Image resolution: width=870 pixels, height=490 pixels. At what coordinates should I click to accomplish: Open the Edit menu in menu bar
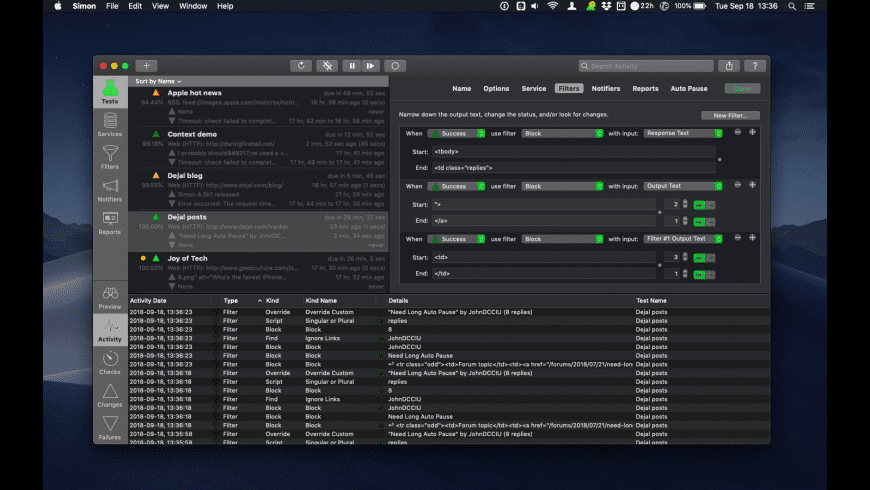click(135, 6)
